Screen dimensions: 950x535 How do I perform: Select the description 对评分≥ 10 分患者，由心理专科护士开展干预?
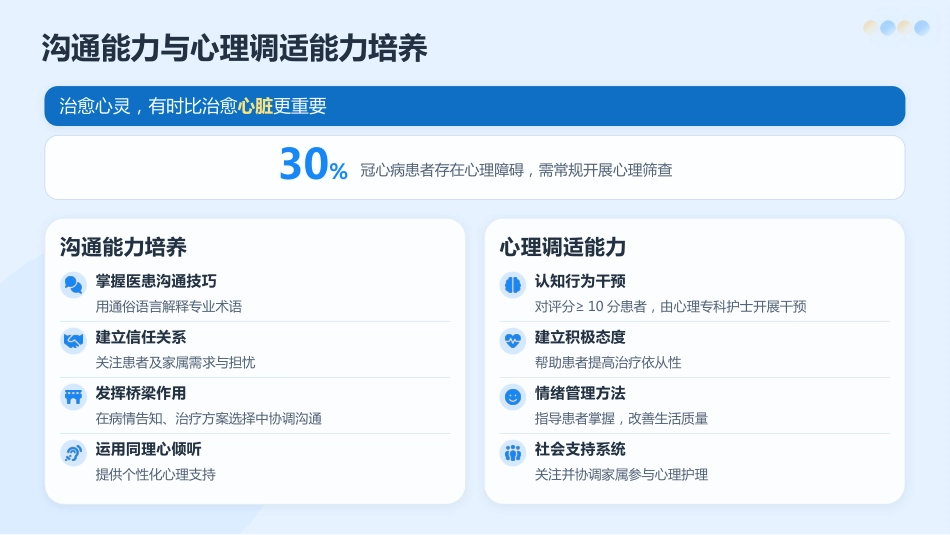coord(670,307)
